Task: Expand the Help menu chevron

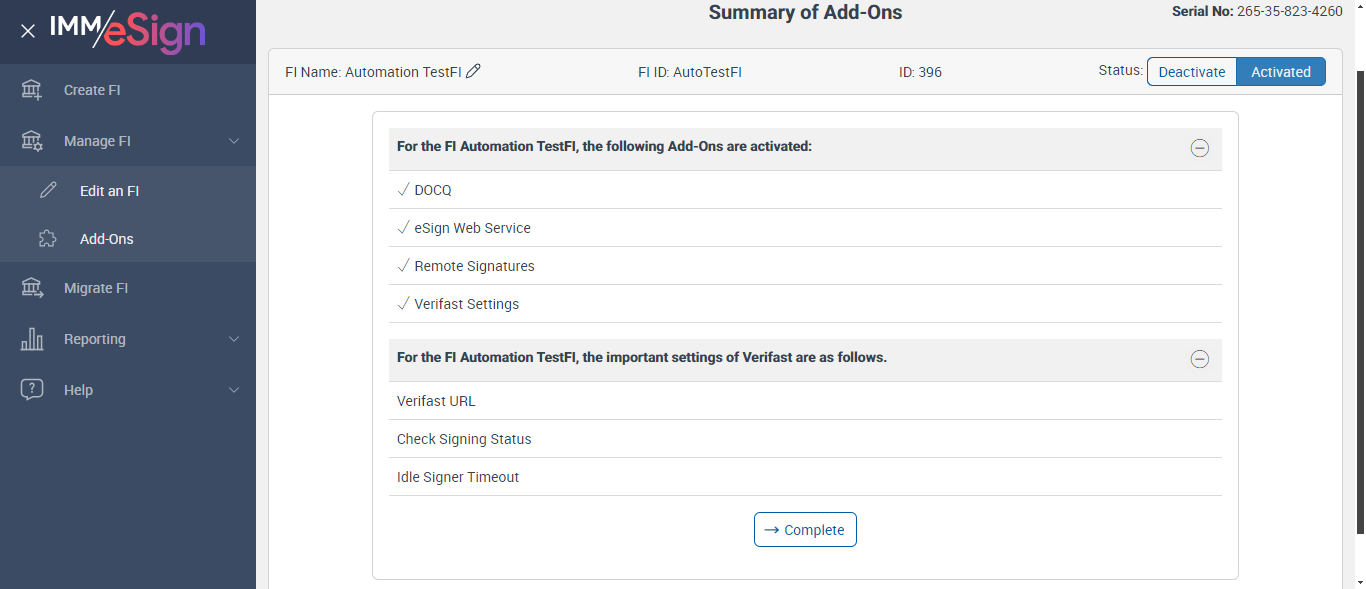Action: pos(234,390)
